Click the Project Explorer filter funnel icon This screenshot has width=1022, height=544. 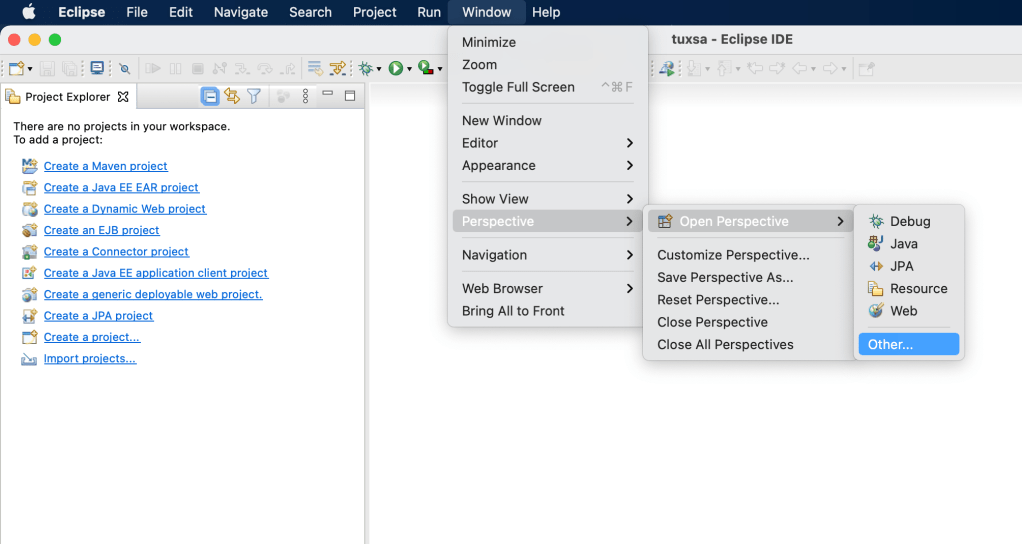click(254, 96)
